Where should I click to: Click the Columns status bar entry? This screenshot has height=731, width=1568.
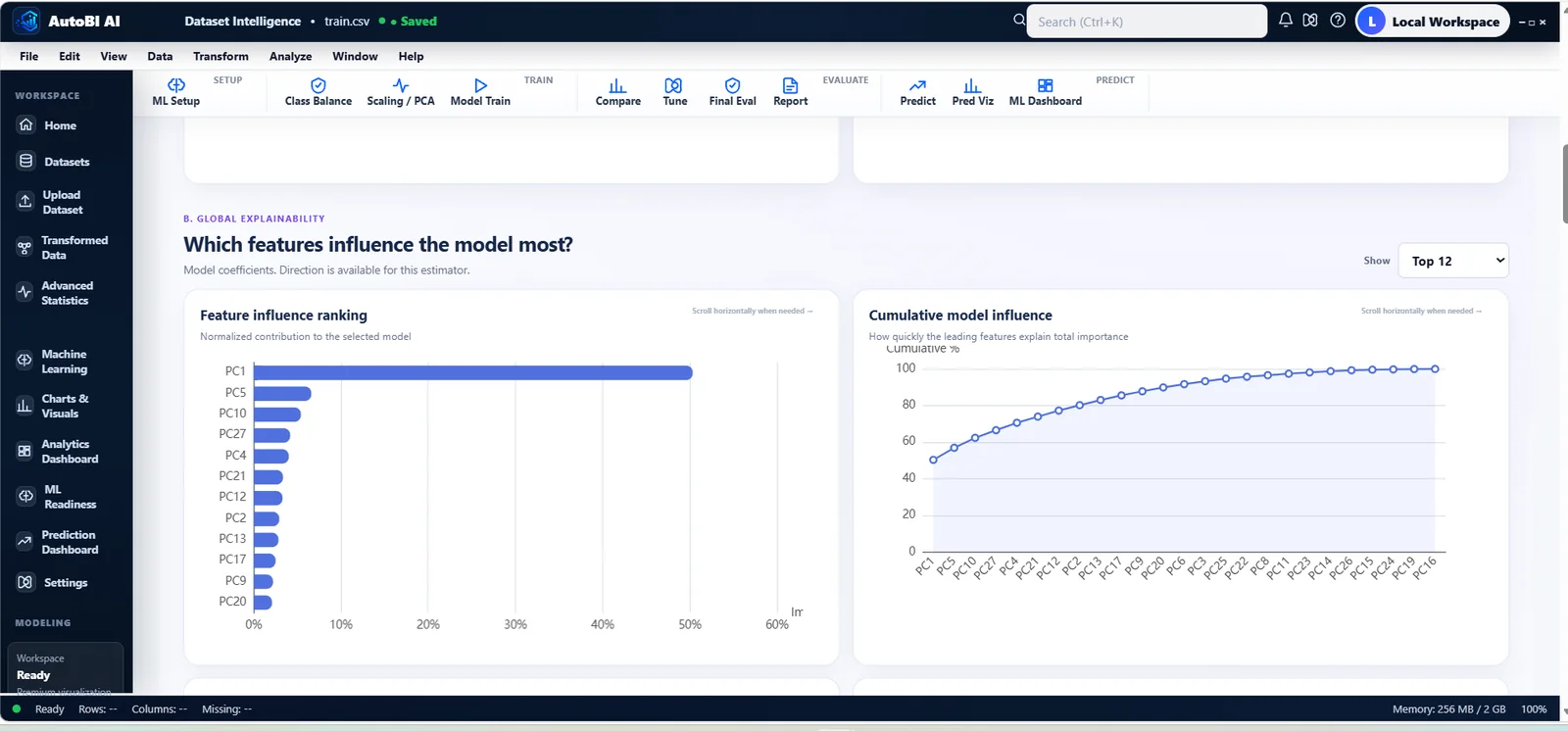[x=159, y=709]
